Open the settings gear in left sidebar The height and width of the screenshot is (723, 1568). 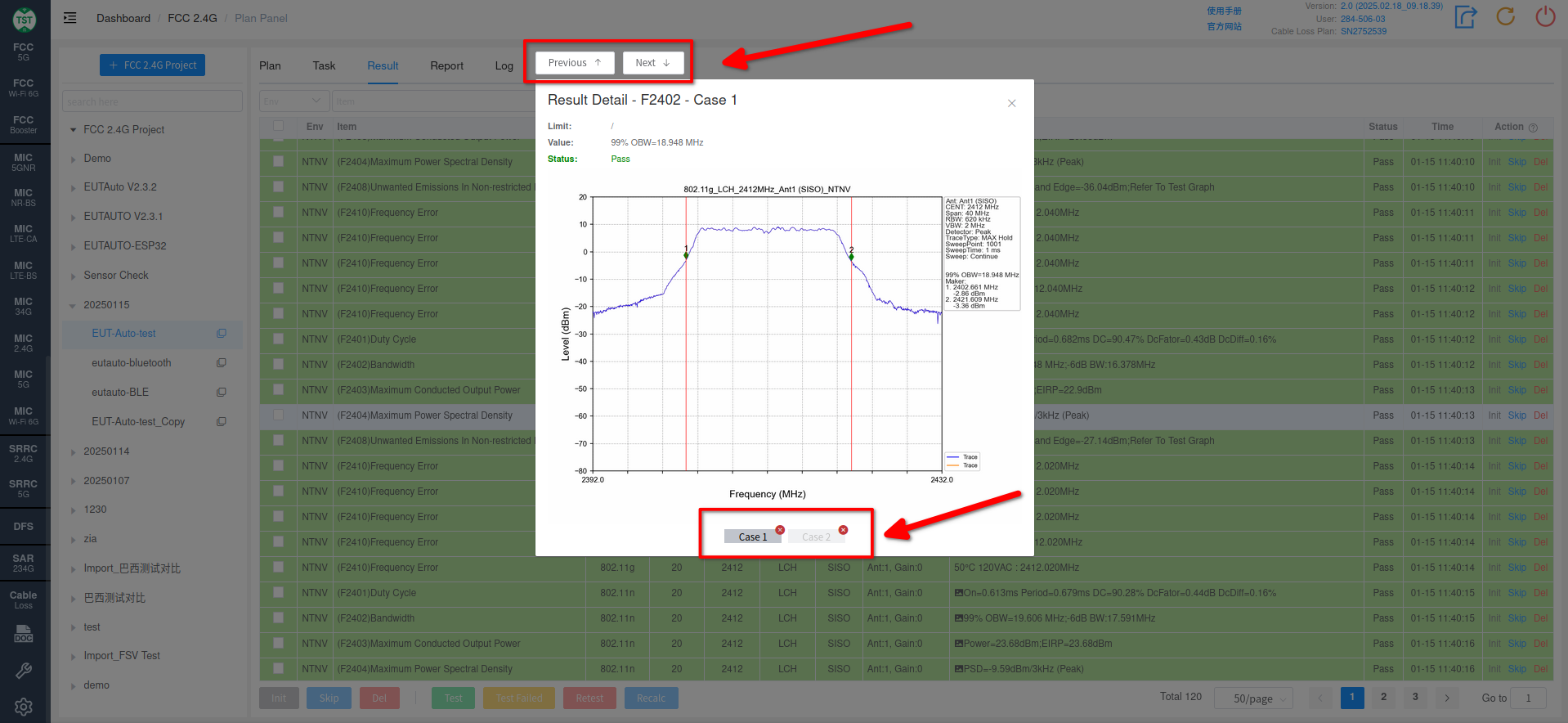pyautogui.click(x=24, y=707)
